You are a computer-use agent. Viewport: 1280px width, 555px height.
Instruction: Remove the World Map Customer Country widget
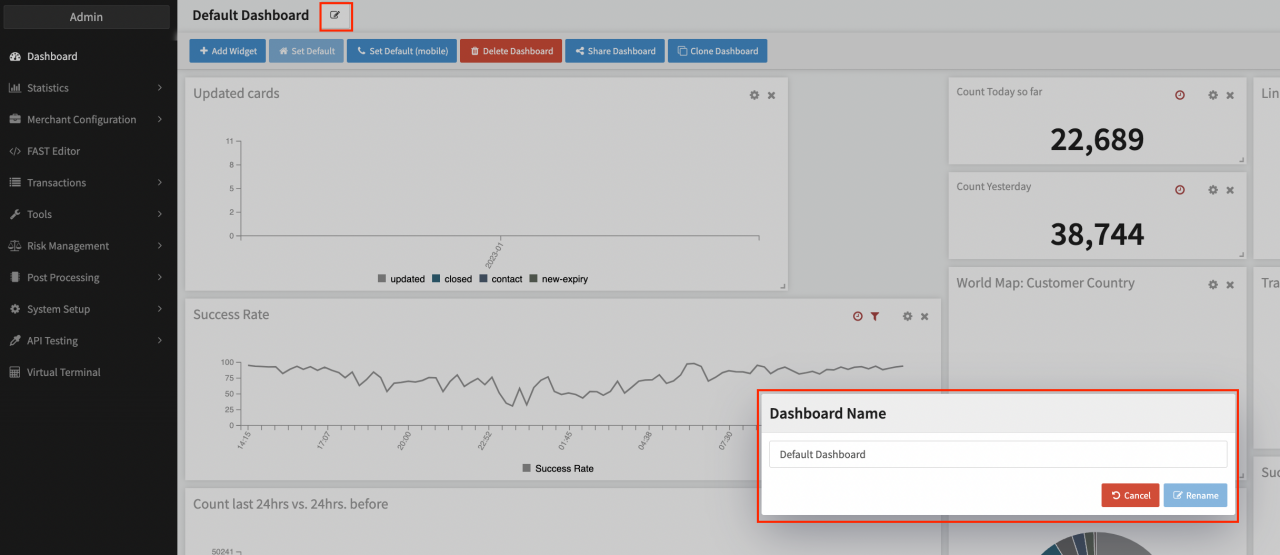point(1230,285)
